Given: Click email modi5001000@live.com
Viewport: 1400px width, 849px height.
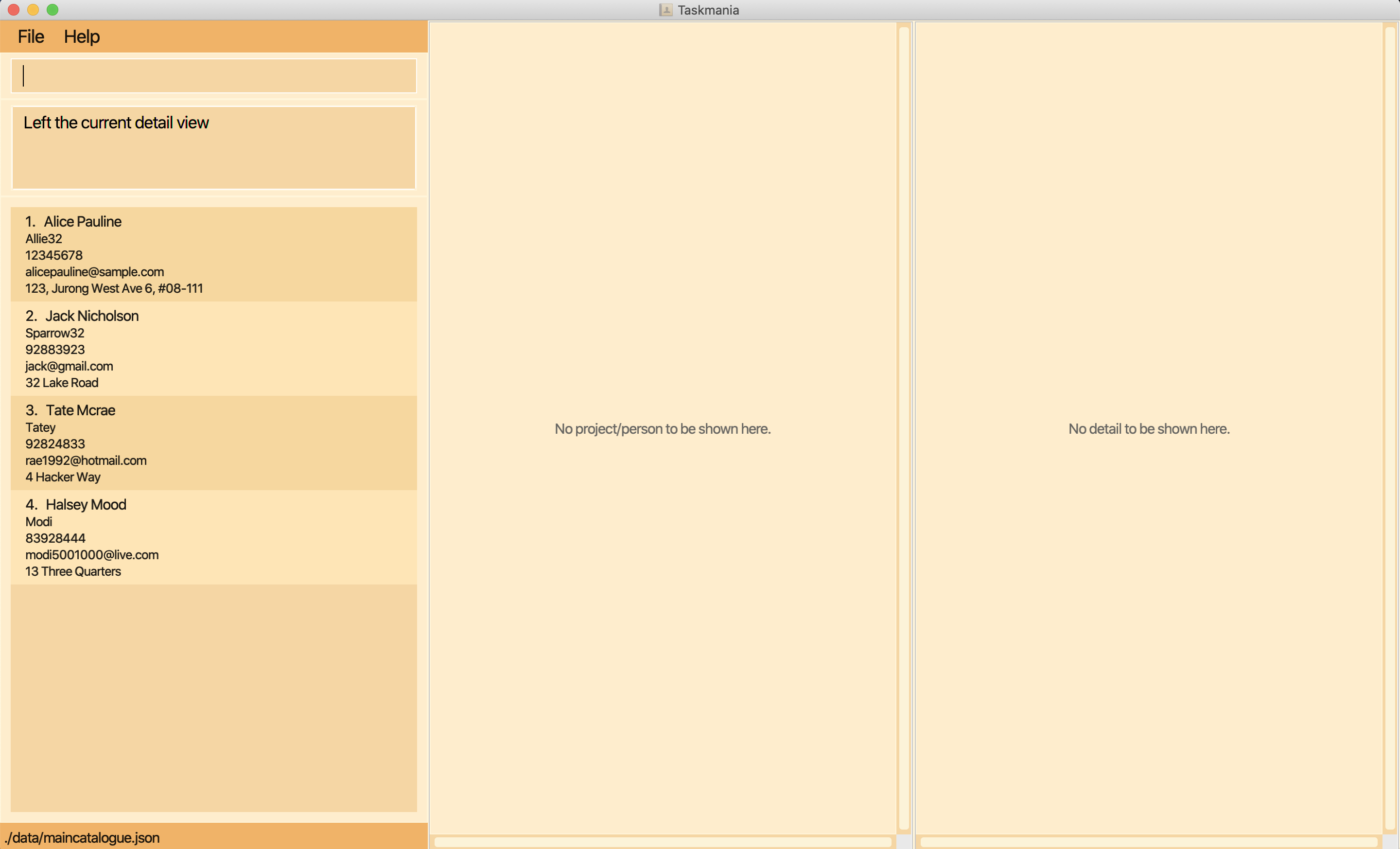Looking at the screenshot, I should pos(92,555).
